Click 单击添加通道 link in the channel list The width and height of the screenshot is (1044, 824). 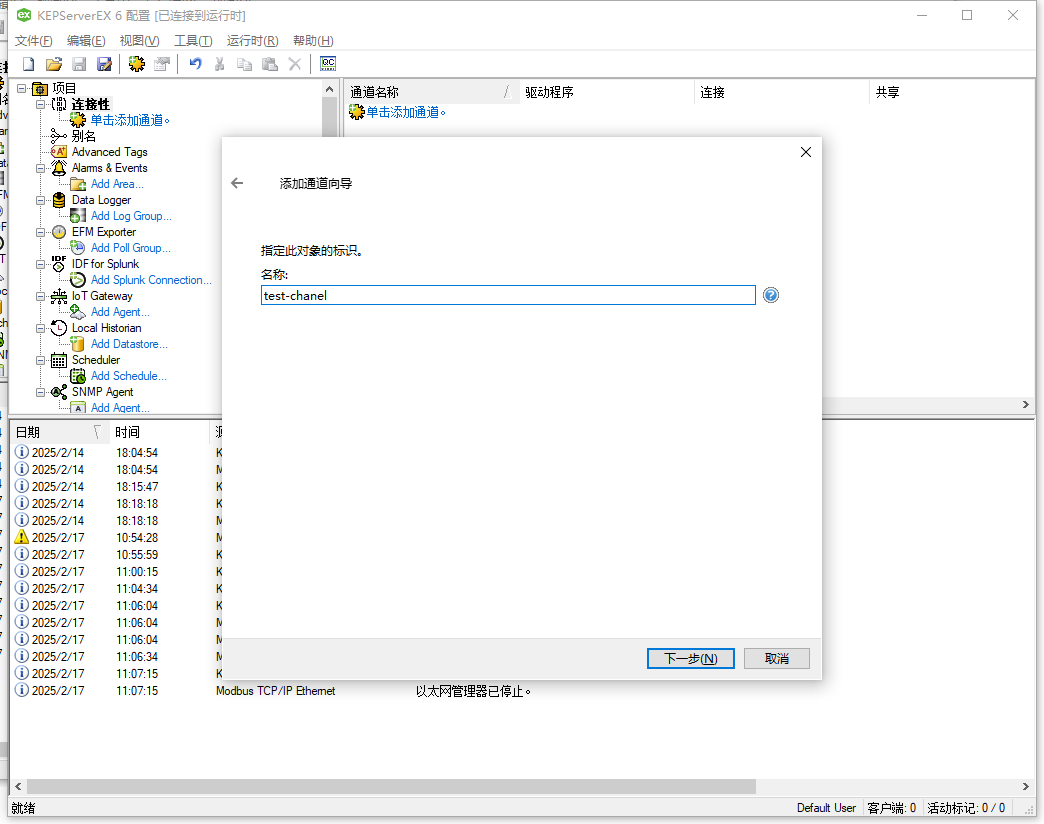405,112
